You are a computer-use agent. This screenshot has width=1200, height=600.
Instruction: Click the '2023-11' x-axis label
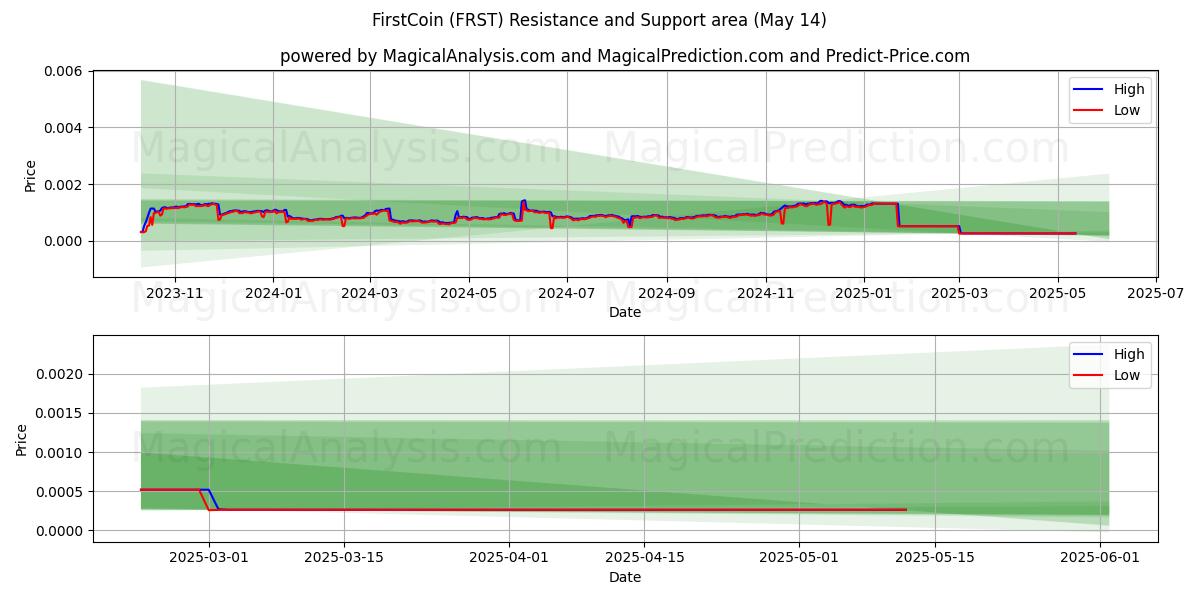click(175, 294)
